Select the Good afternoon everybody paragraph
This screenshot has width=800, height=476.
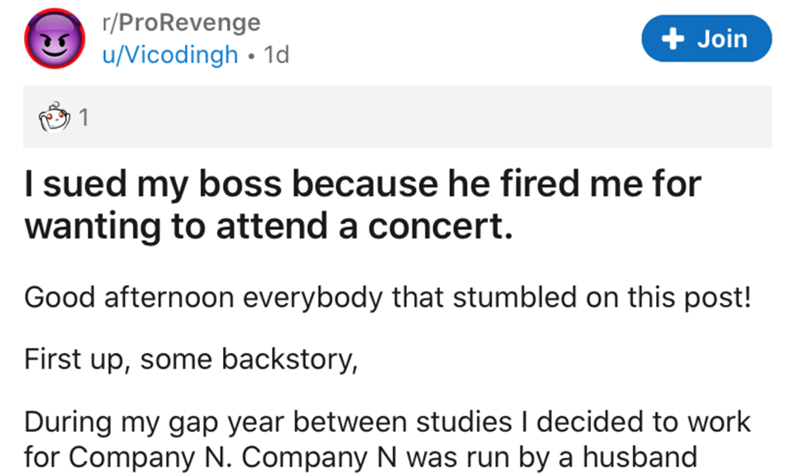388,297
